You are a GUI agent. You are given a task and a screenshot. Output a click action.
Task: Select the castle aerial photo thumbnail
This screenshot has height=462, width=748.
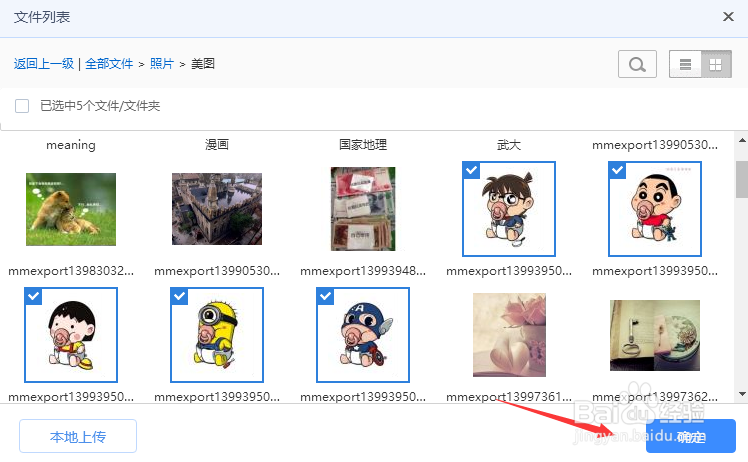coord(217,209)
